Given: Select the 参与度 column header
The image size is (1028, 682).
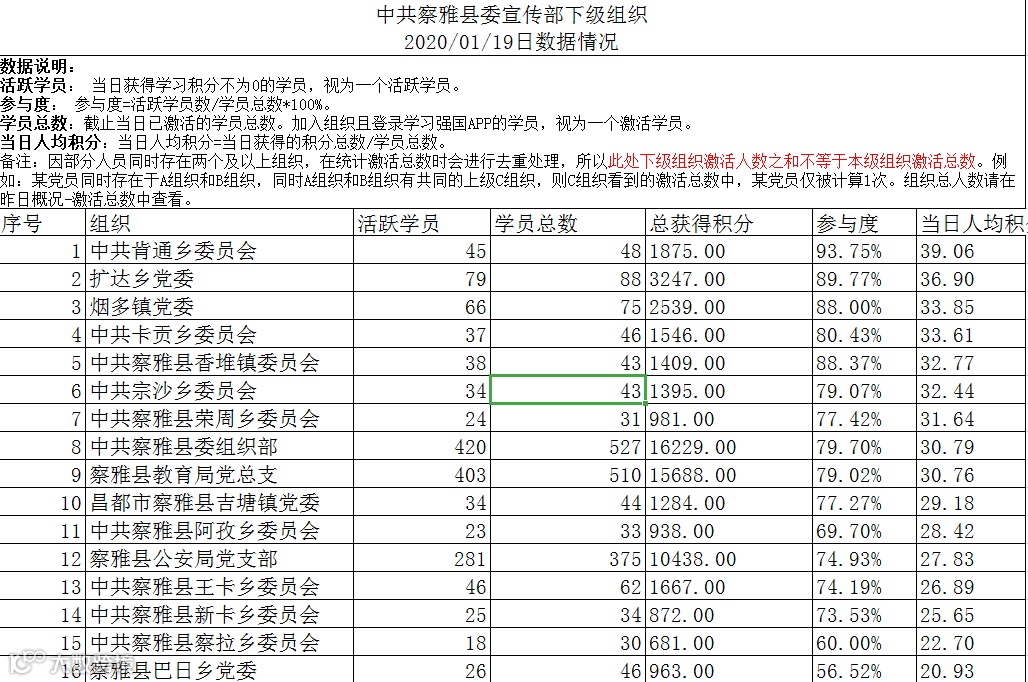Looking at the screenshot, I should (x=864, y=224).
